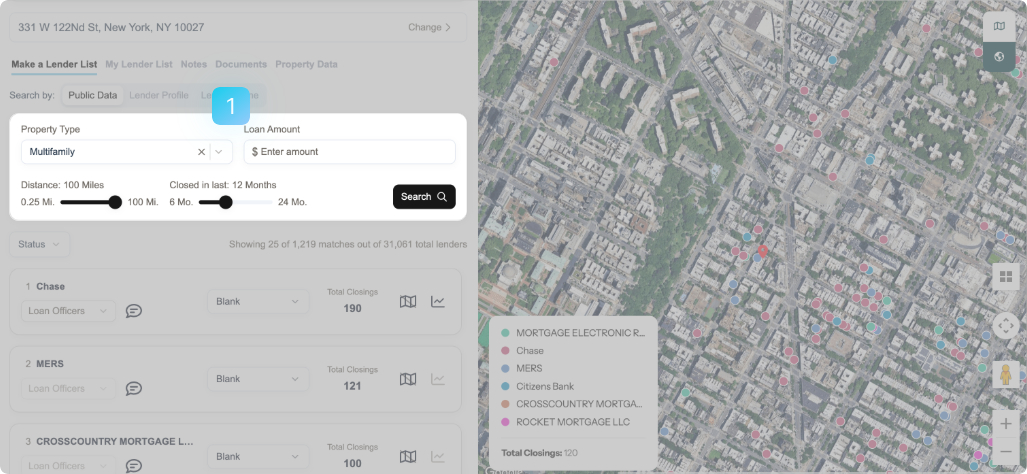
Task: Recenter the map with the crosshair button
Action: pos(1006,326)
